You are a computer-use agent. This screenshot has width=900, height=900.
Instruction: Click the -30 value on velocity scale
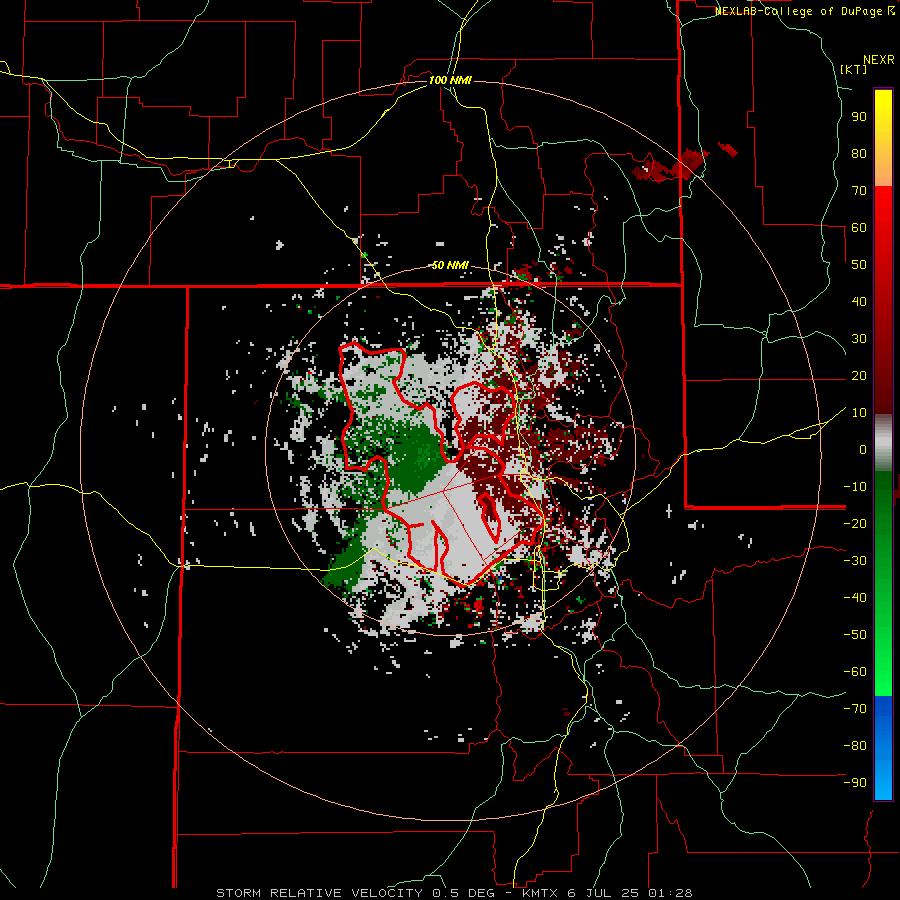(855, 561)
